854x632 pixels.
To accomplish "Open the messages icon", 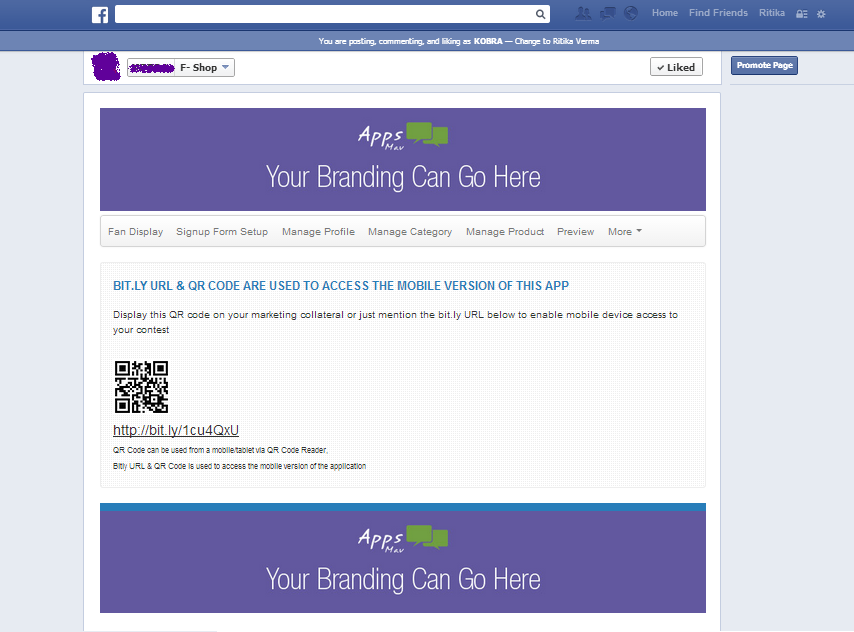I will pos(607,13).
